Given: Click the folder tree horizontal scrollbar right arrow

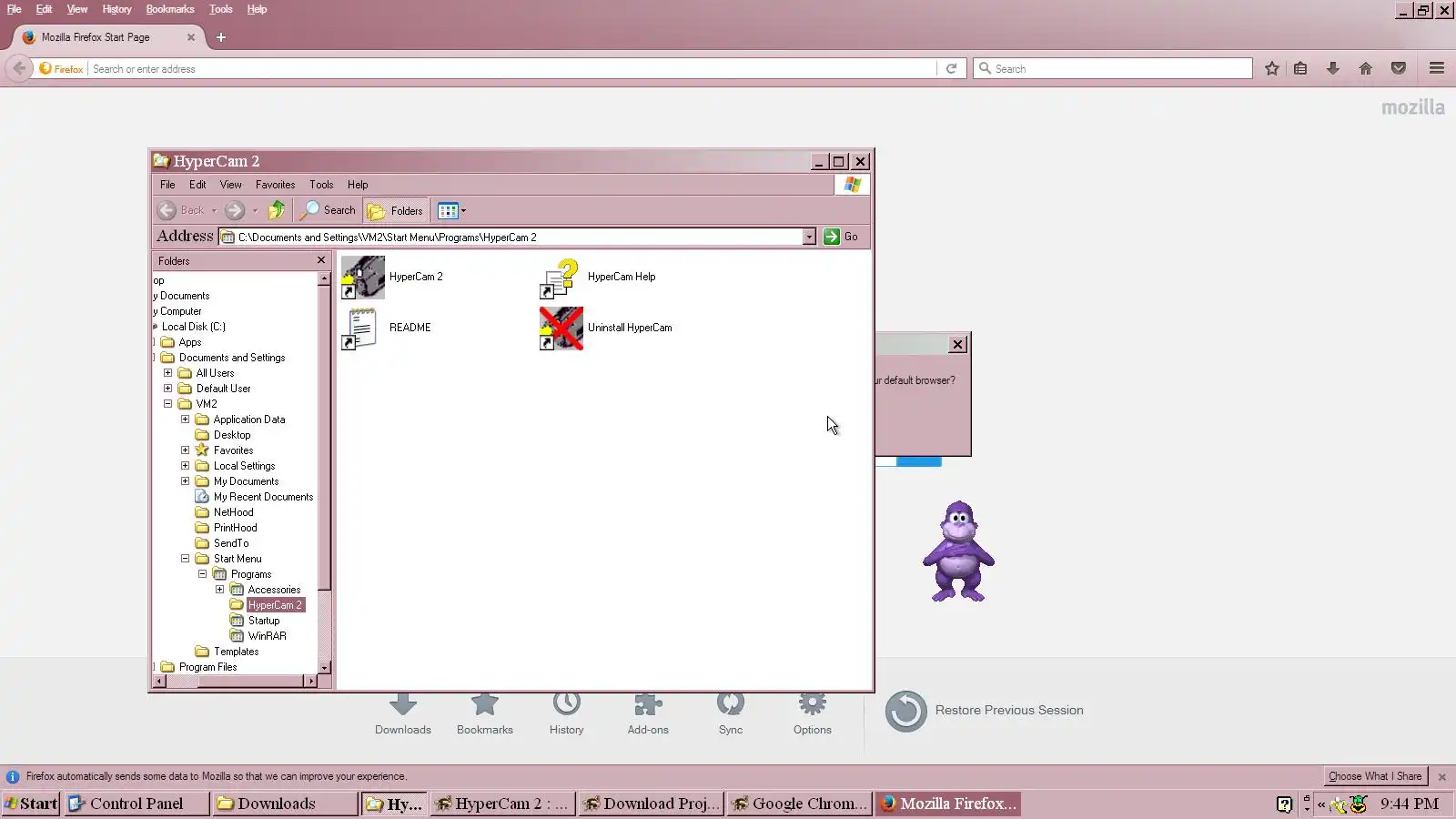Looking at the screenshot, I should [x=311, y=681].
